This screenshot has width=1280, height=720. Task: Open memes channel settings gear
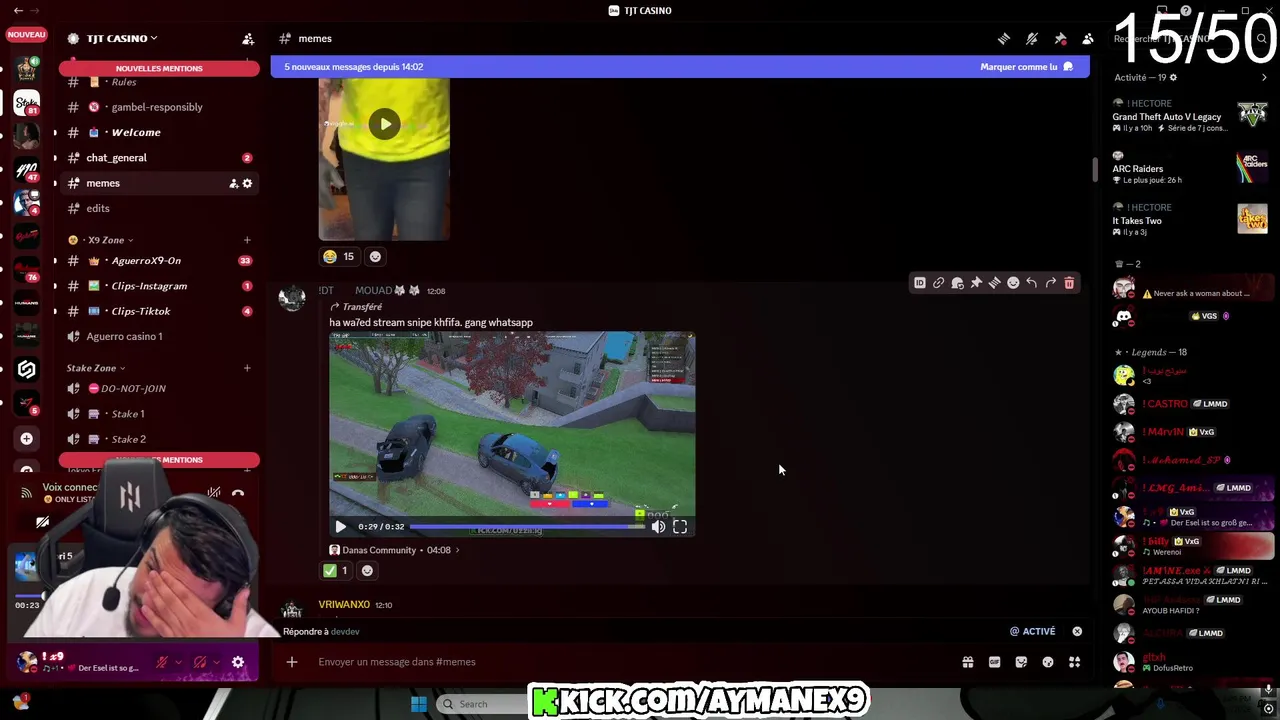(247, 183)
